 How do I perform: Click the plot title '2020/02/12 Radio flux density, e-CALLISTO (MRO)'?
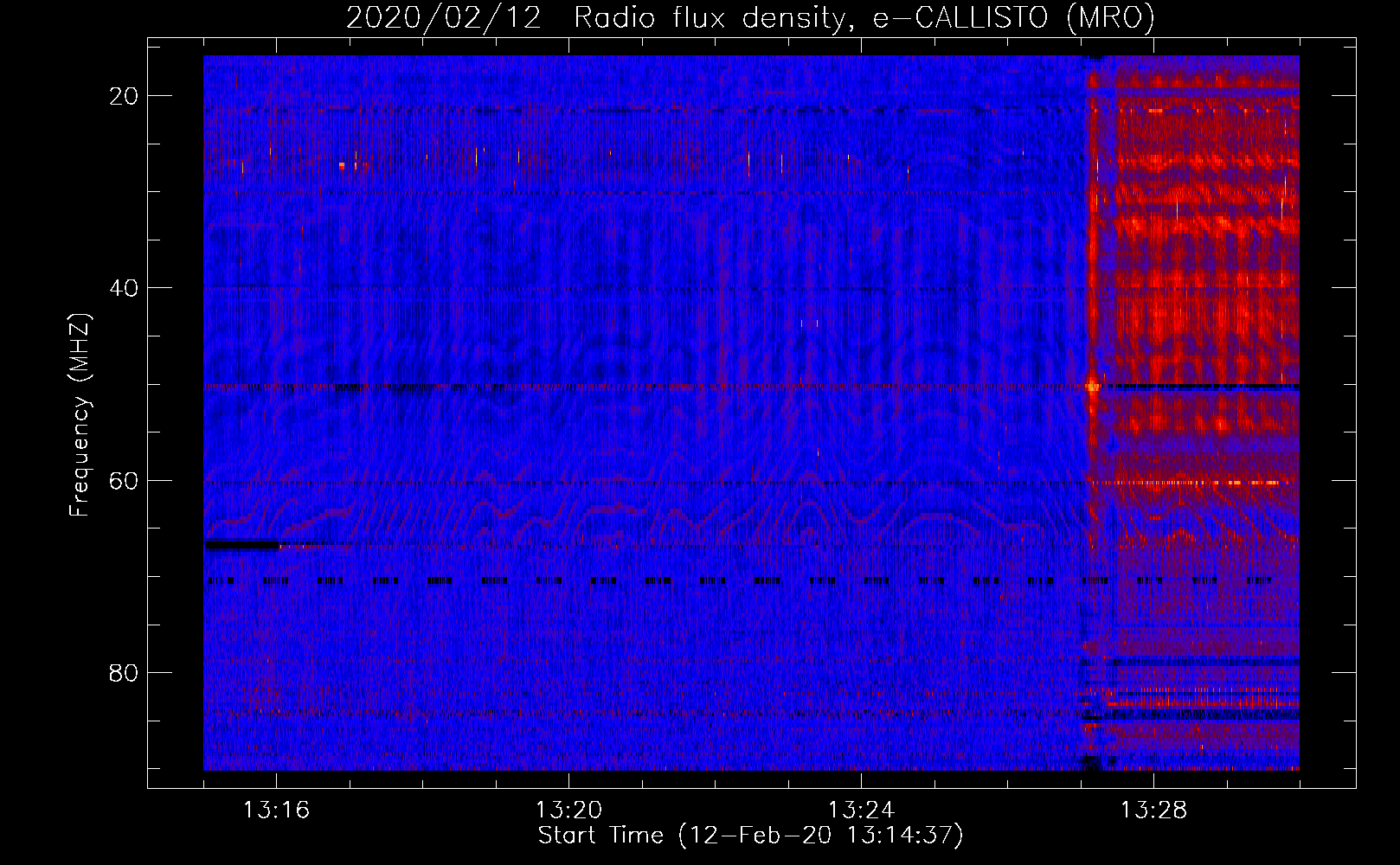tap(750, 17)
